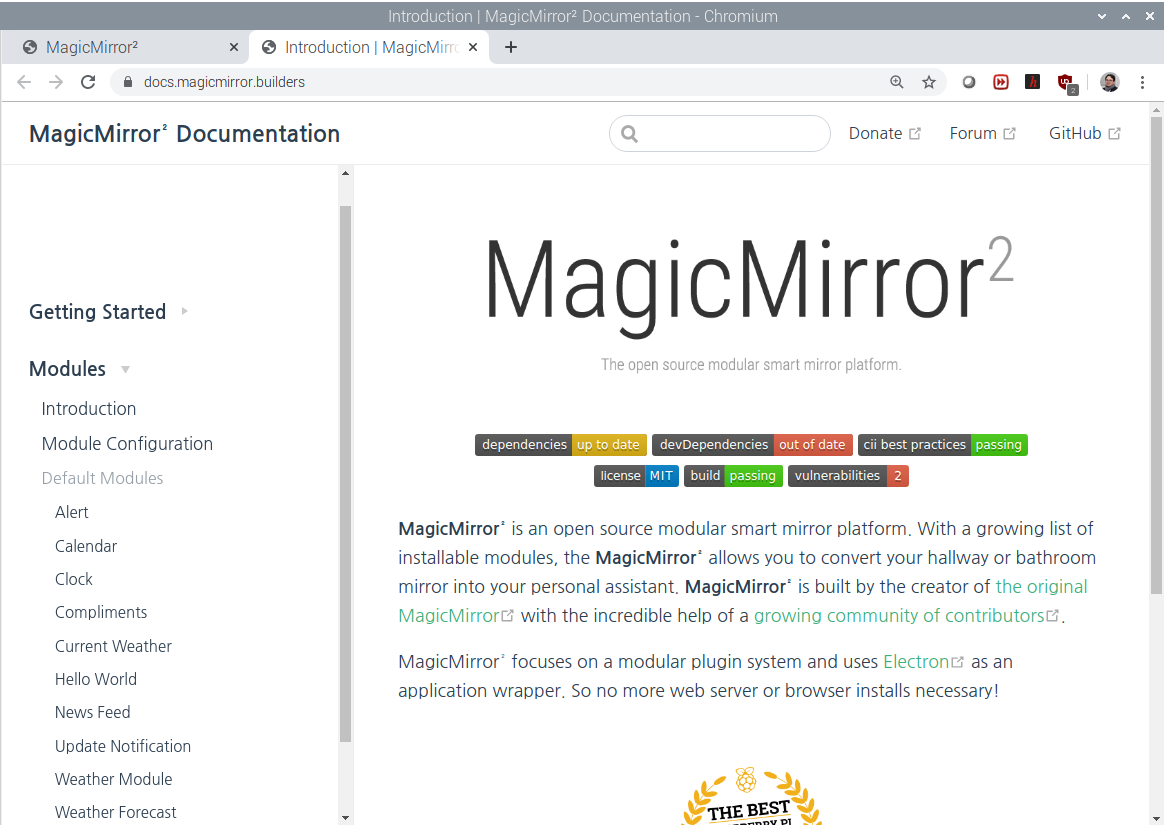Open a new tab with plus button

coord(511,48)
